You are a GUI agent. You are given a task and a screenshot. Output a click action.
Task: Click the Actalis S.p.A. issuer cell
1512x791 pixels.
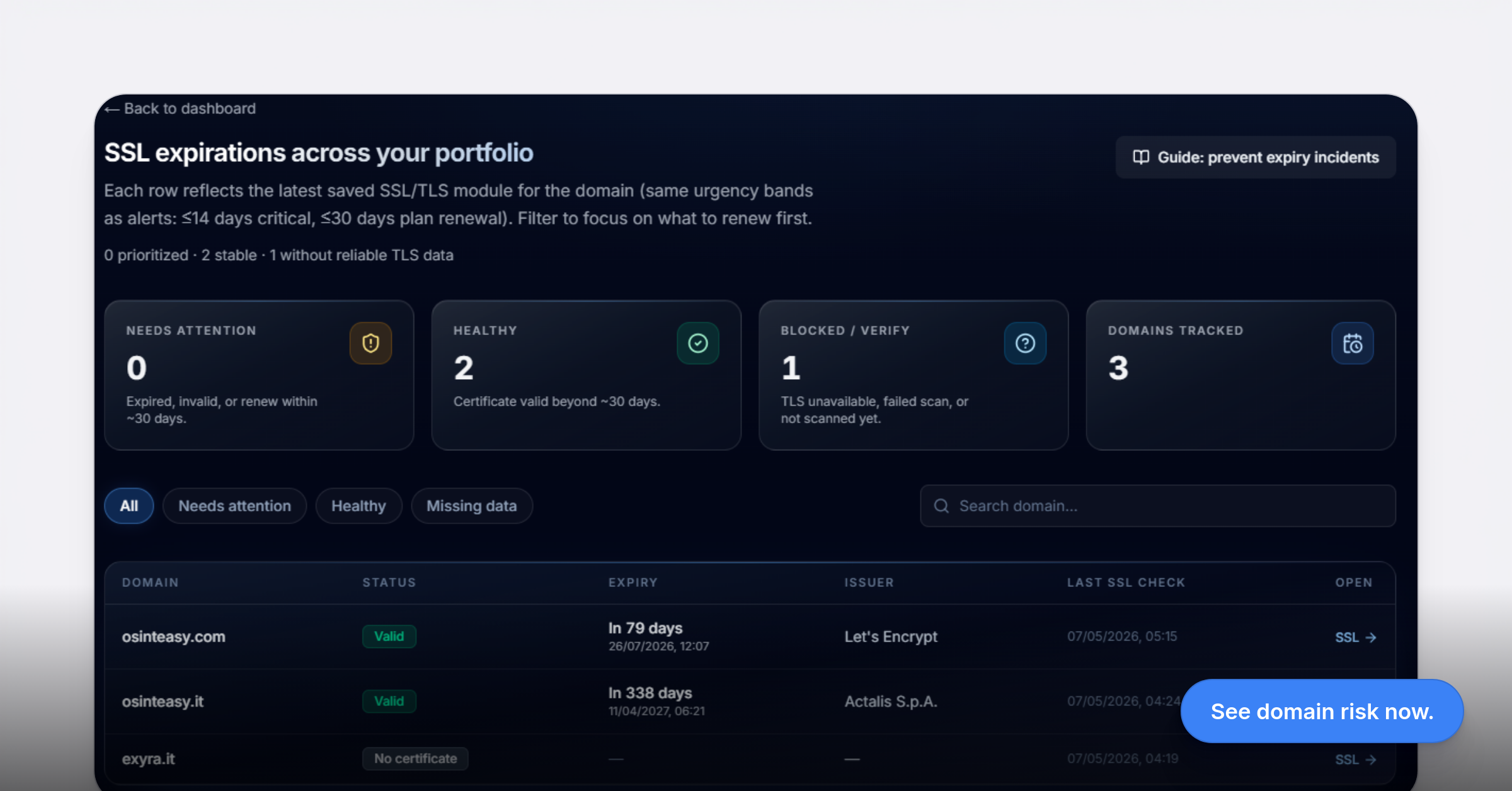(x=891, y=702)
